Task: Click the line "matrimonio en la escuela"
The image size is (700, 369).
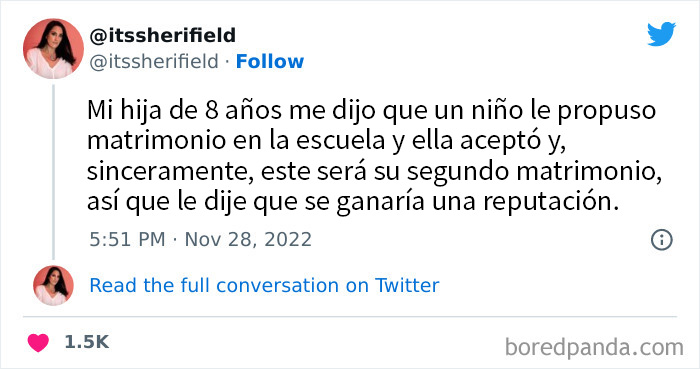Action: 326,141
